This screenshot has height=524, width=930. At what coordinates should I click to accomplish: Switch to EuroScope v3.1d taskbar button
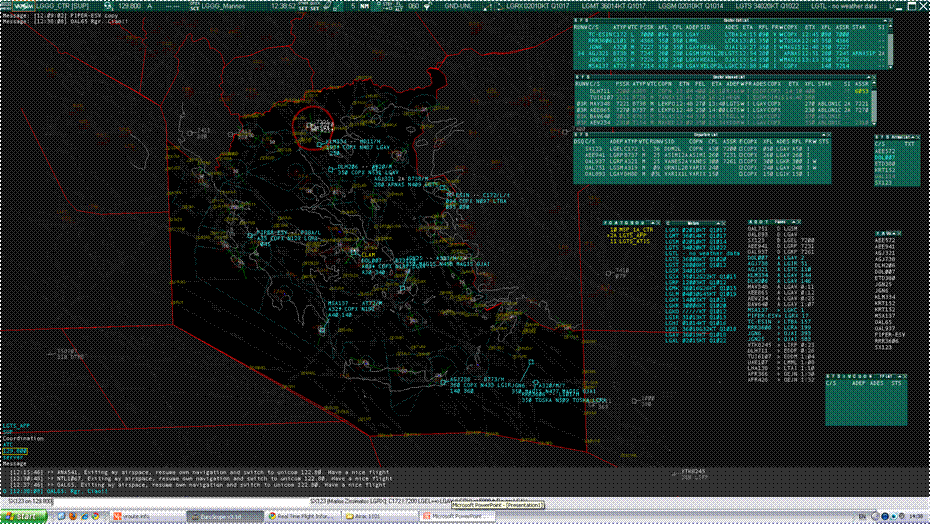224,516
